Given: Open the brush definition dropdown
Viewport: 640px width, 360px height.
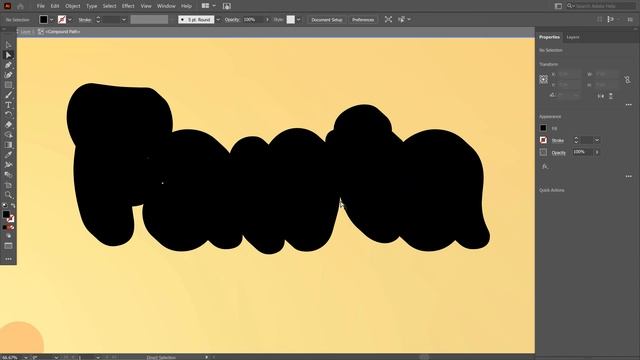Looking at the screenshot, I should click(x=218, y=20).
